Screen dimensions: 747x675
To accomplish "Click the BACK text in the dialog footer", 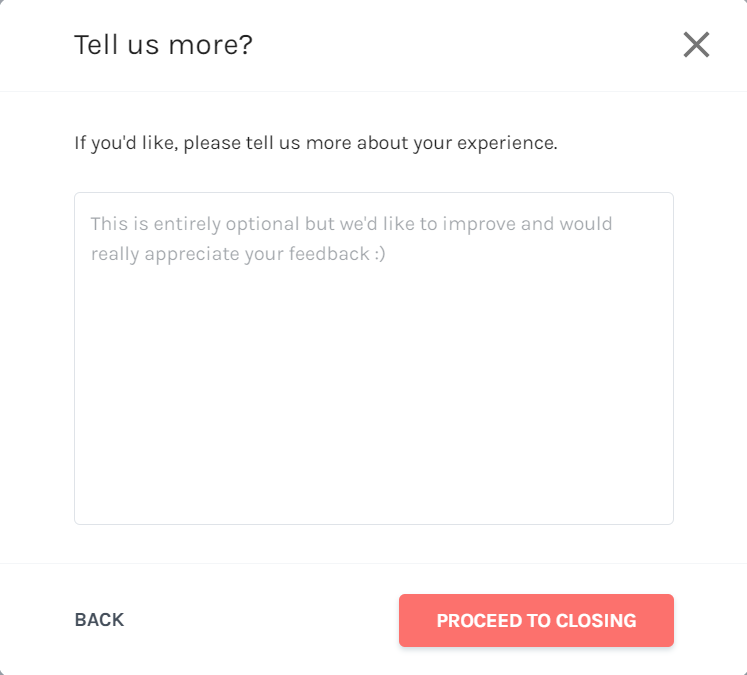I will click(x=99, y=620).
